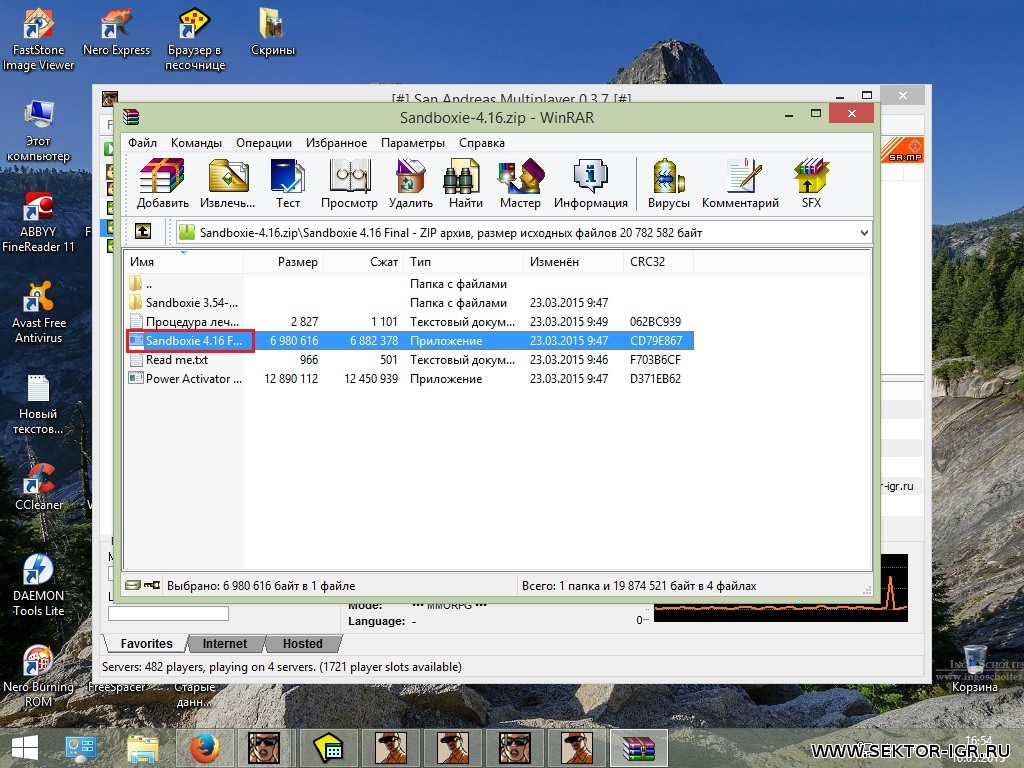Open the Файл menu
Screen dimensions: 1024x768
[142, 142]
